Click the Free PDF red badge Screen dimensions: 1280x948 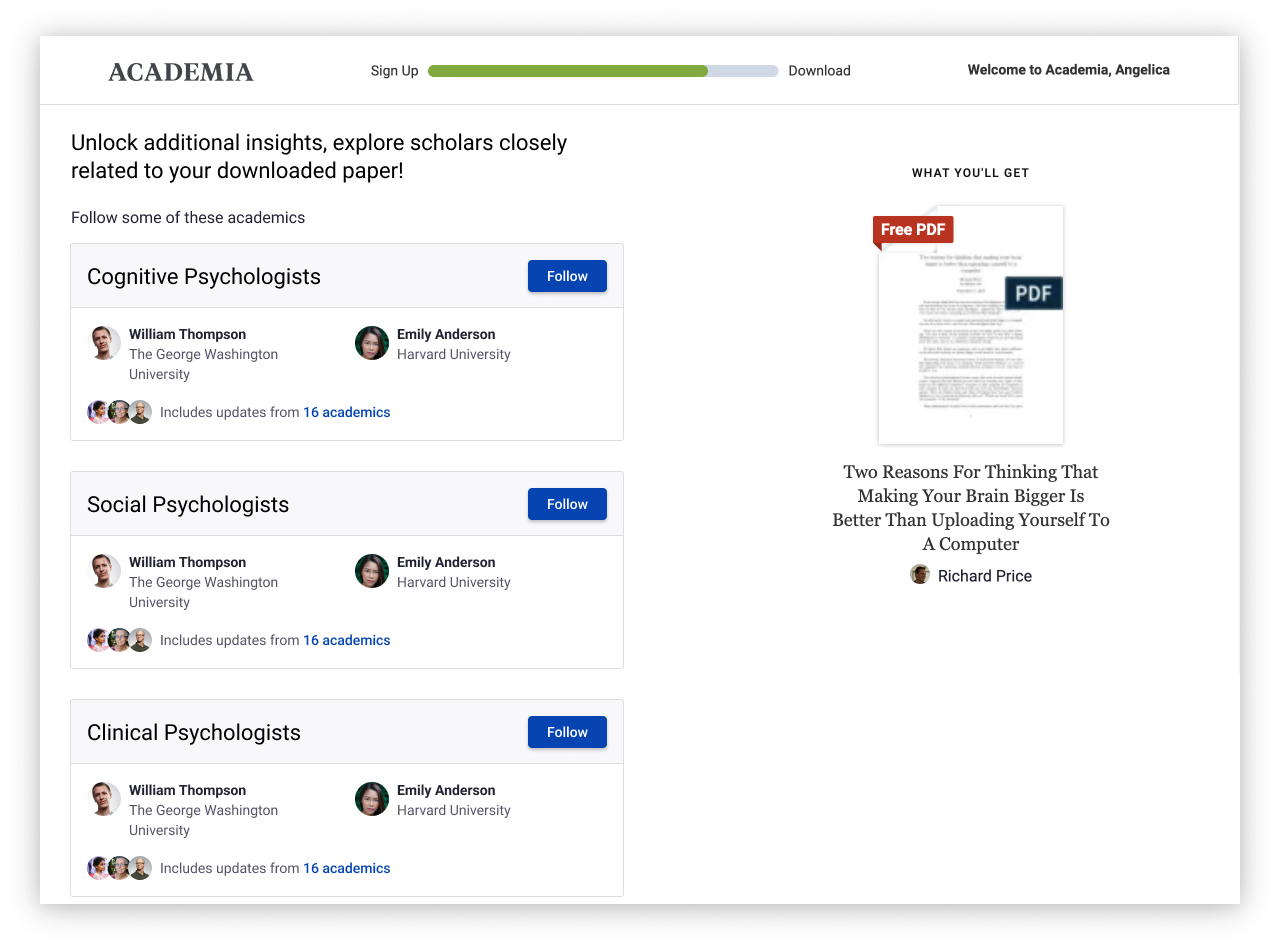click(913, 230)
